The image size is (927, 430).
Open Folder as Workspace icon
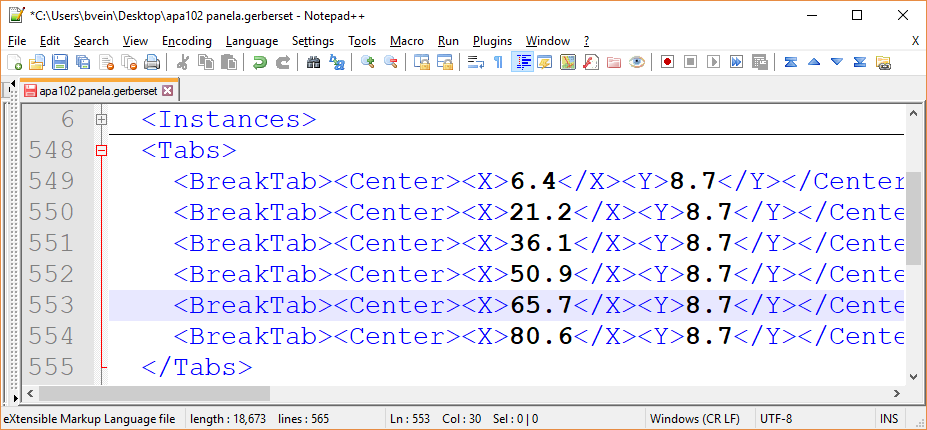[614, 62]
